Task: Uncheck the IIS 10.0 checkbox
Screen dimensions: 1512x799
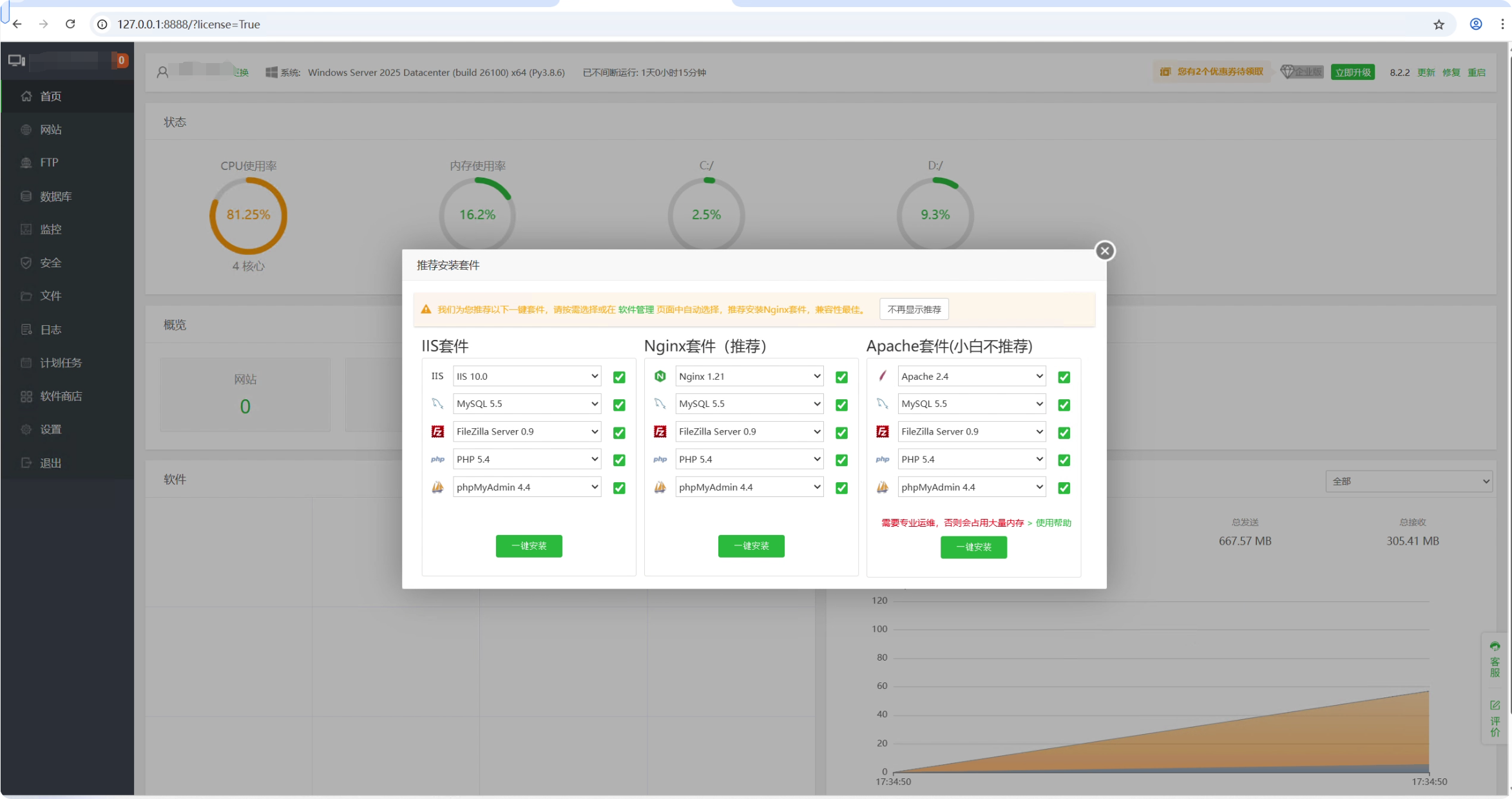Action: point(619,377)
